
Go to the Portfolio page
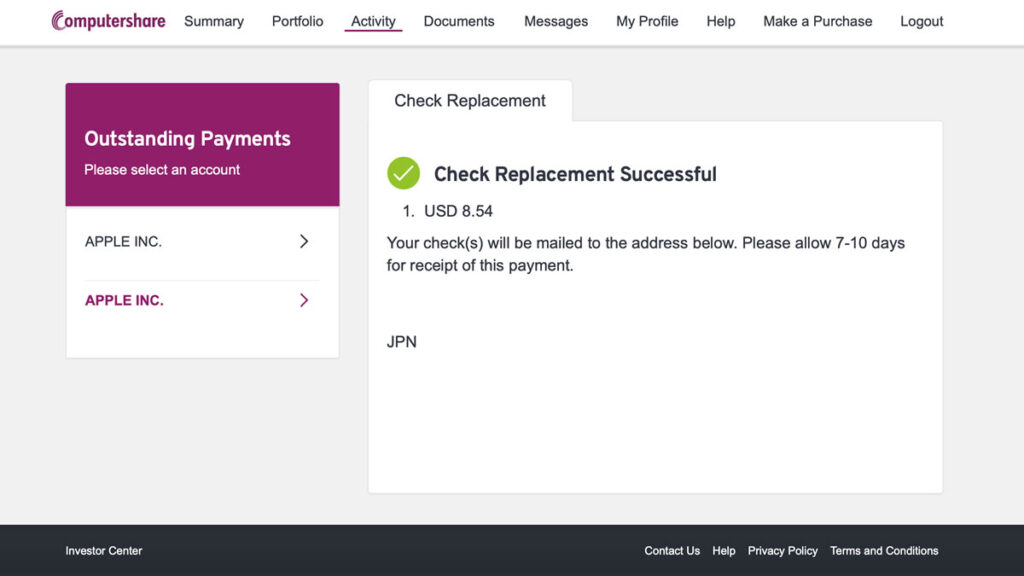click(x=297, y=22)
